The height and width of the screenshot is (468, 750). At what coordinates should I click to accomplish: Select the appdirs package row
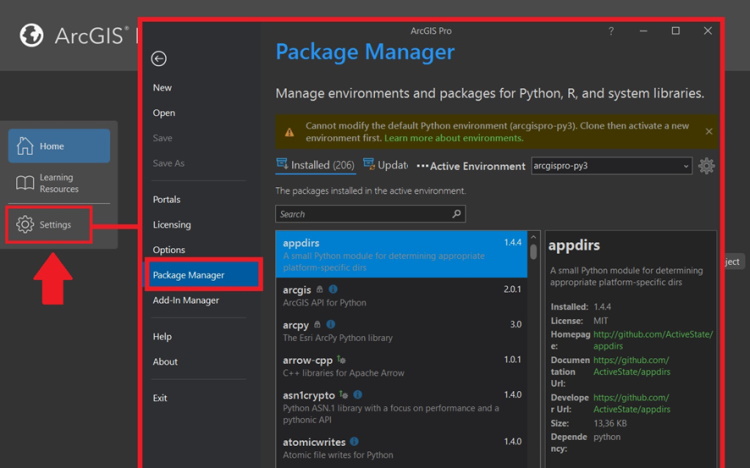[x=401, y=254]
